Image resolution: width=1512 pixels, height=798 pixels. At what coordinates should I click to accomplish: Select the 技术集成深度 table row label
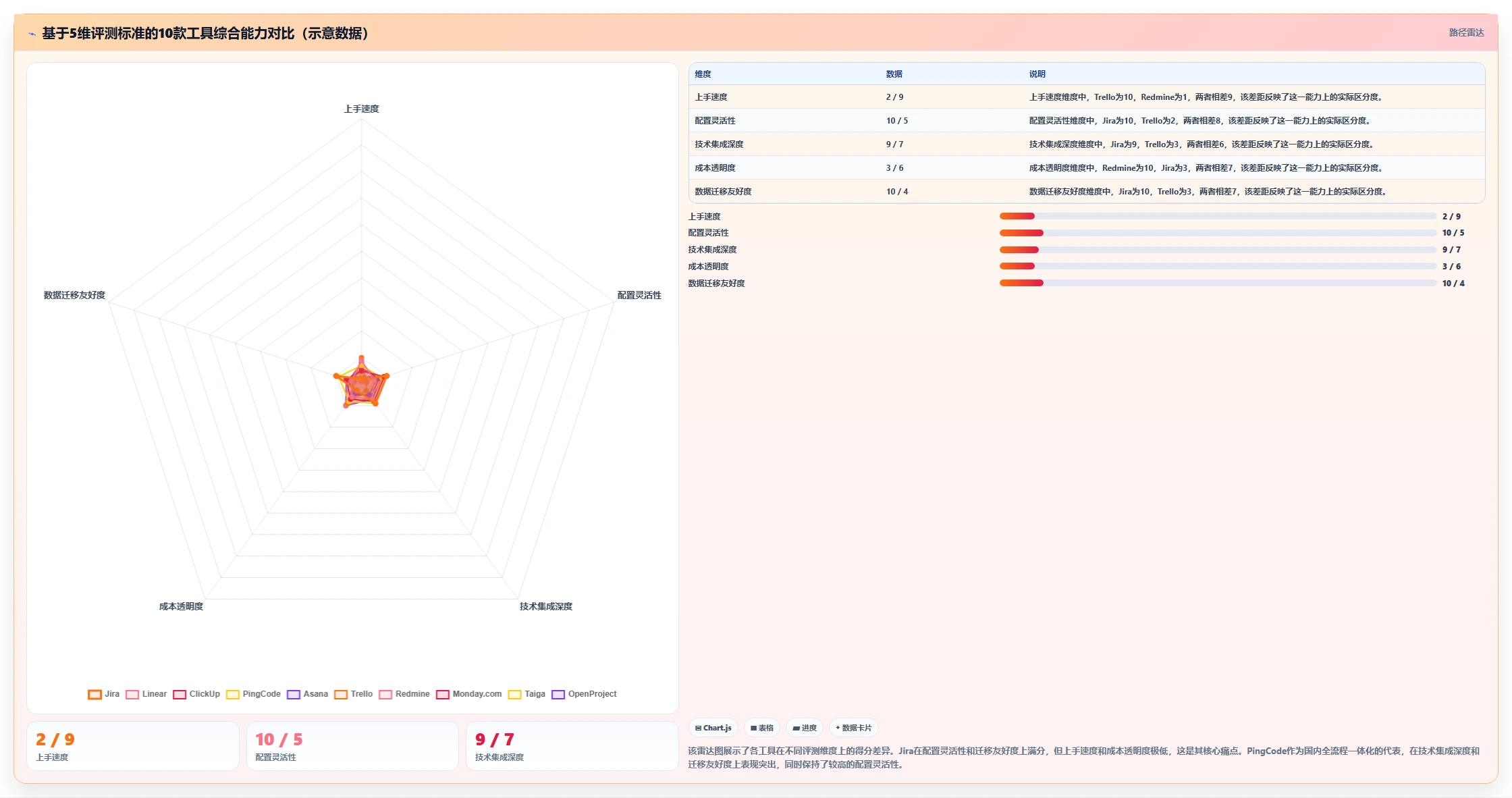coord(719,144)
